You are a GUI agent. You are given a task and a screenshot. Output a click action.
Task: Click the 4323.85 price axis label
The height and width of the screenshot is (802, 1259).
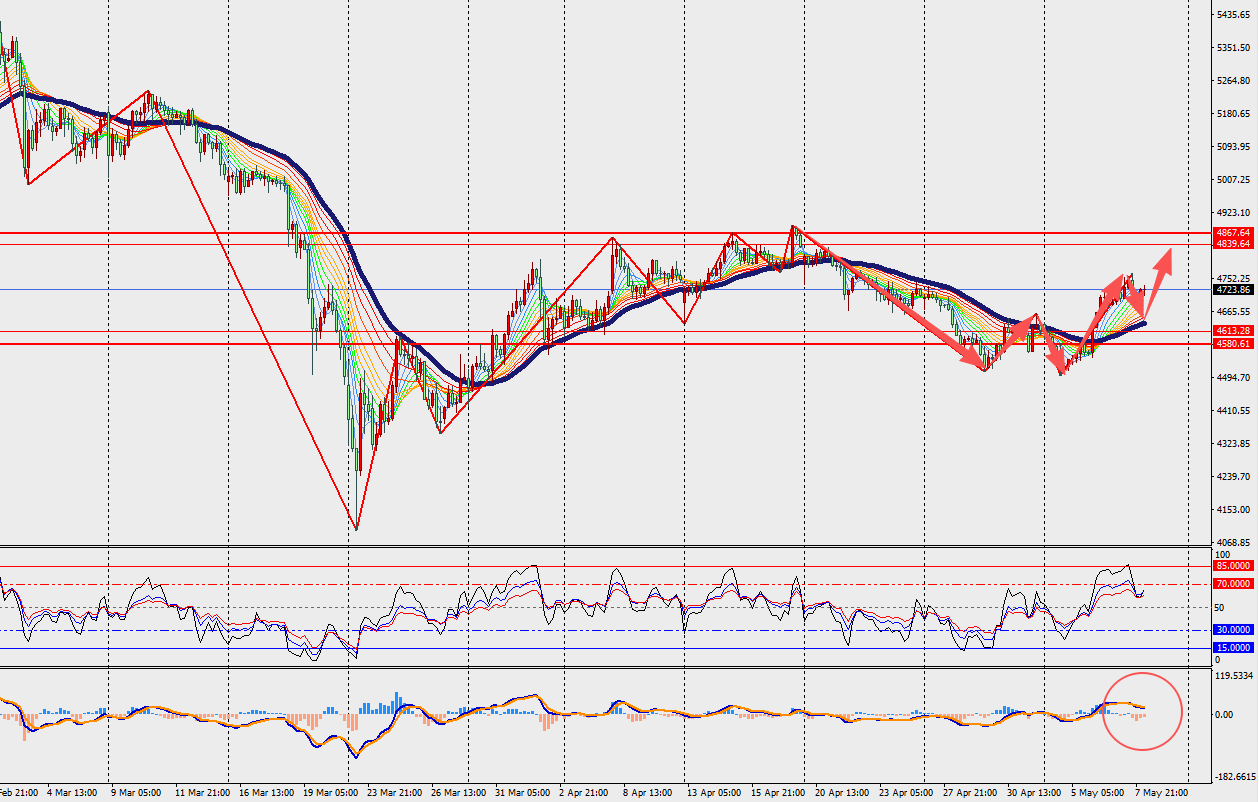click(x=1234, y=444)
